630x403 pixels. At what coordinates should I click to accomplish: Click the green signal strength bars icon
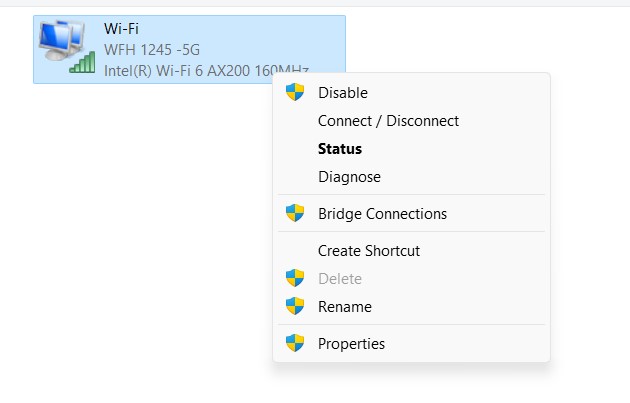click(x=82, y=62)
